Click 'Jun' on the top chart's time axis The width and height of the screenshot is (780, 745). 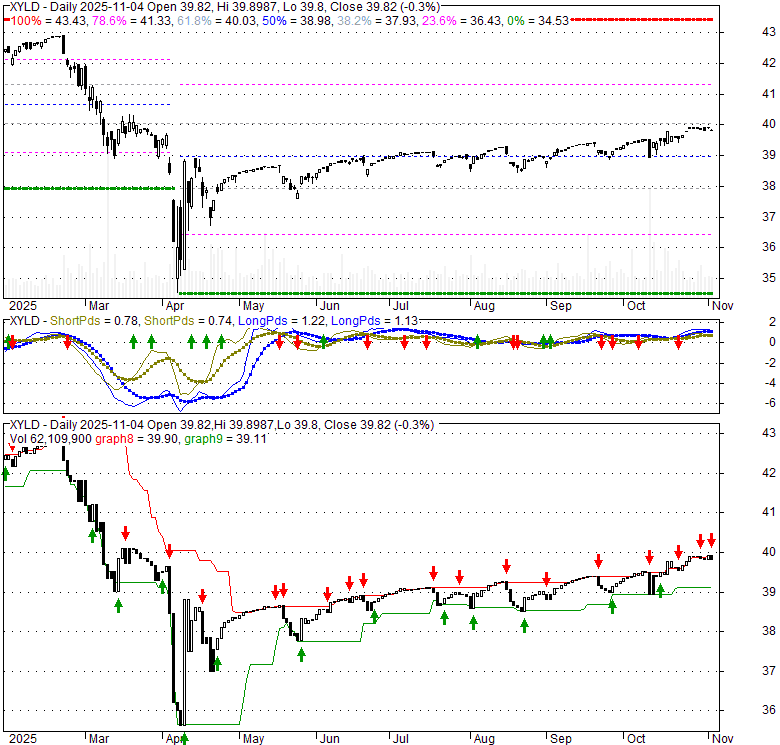click(x=329, y=306)
